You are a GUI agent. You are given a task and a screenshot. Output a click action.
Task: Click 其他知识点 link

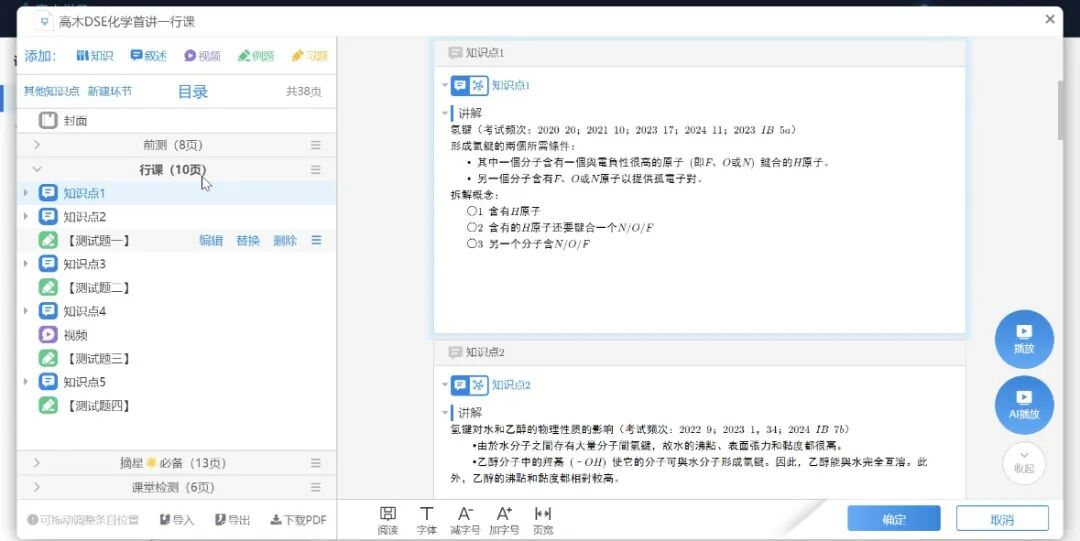tap(52, 91)
